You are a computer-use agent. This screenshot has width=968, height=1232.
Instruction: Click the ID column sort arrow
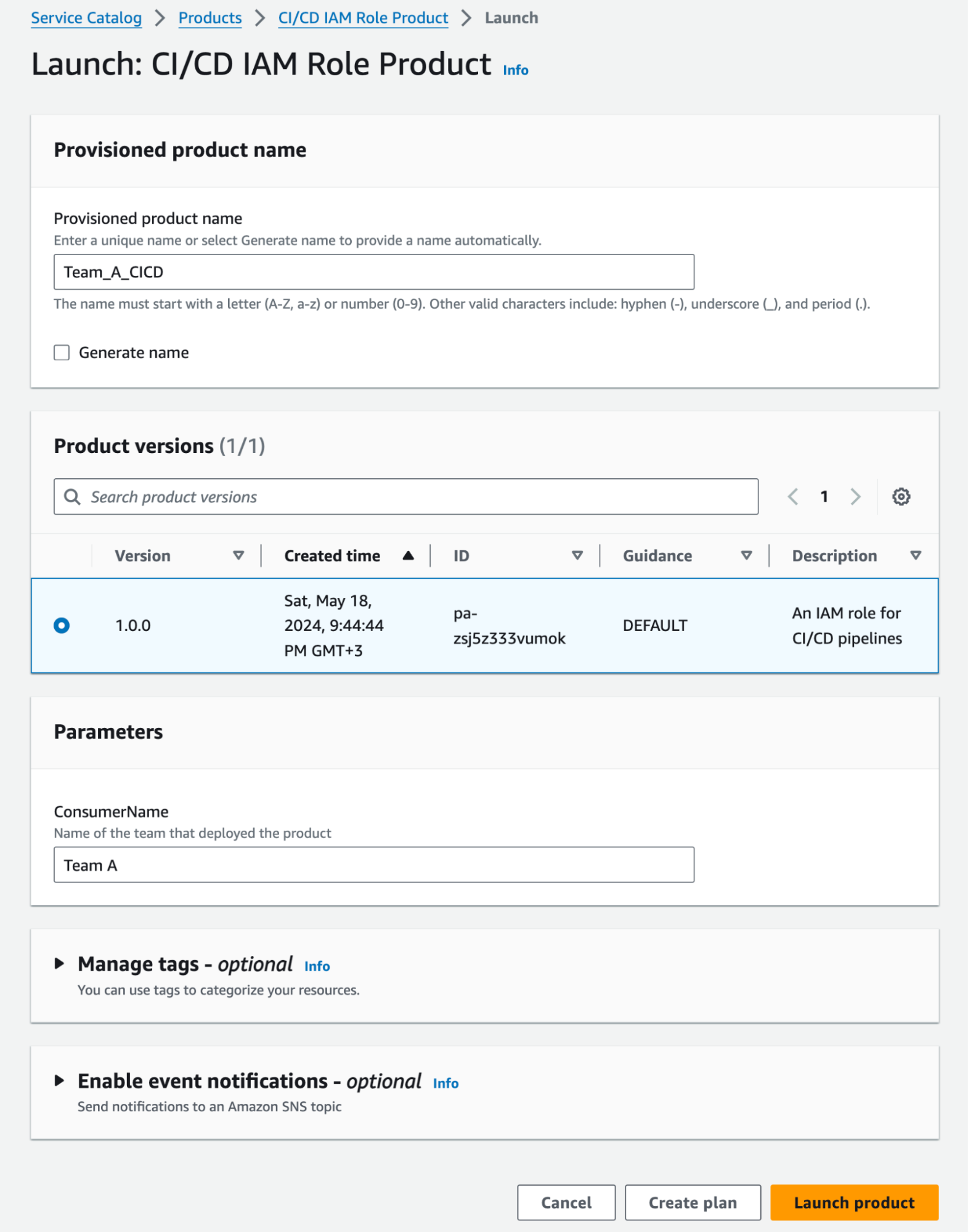point(577,556)
